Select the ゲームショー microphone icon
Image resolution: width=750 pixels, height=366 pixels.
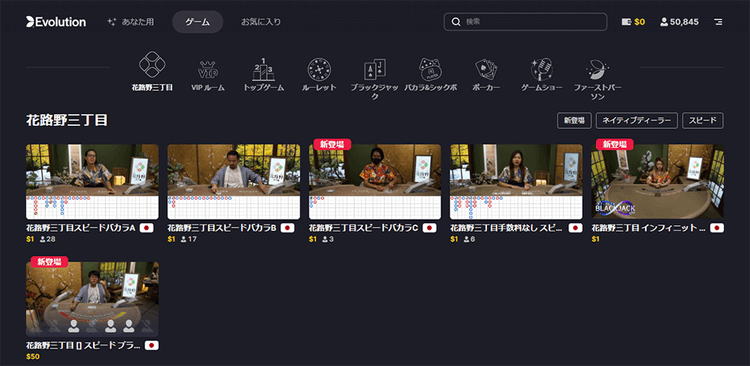541,69
